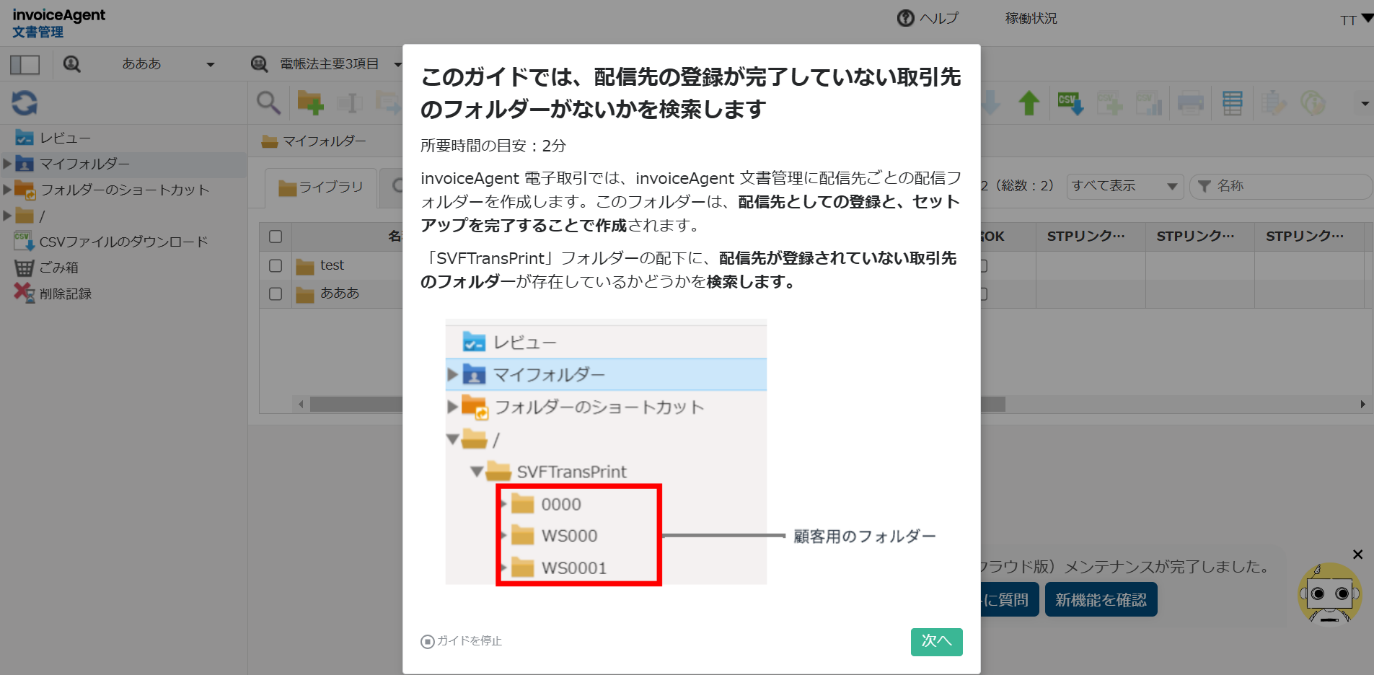The width and height of the screenshot is (1374, 675).
Task: Click the 次へ button in the guide
Action: pos(936,641)
